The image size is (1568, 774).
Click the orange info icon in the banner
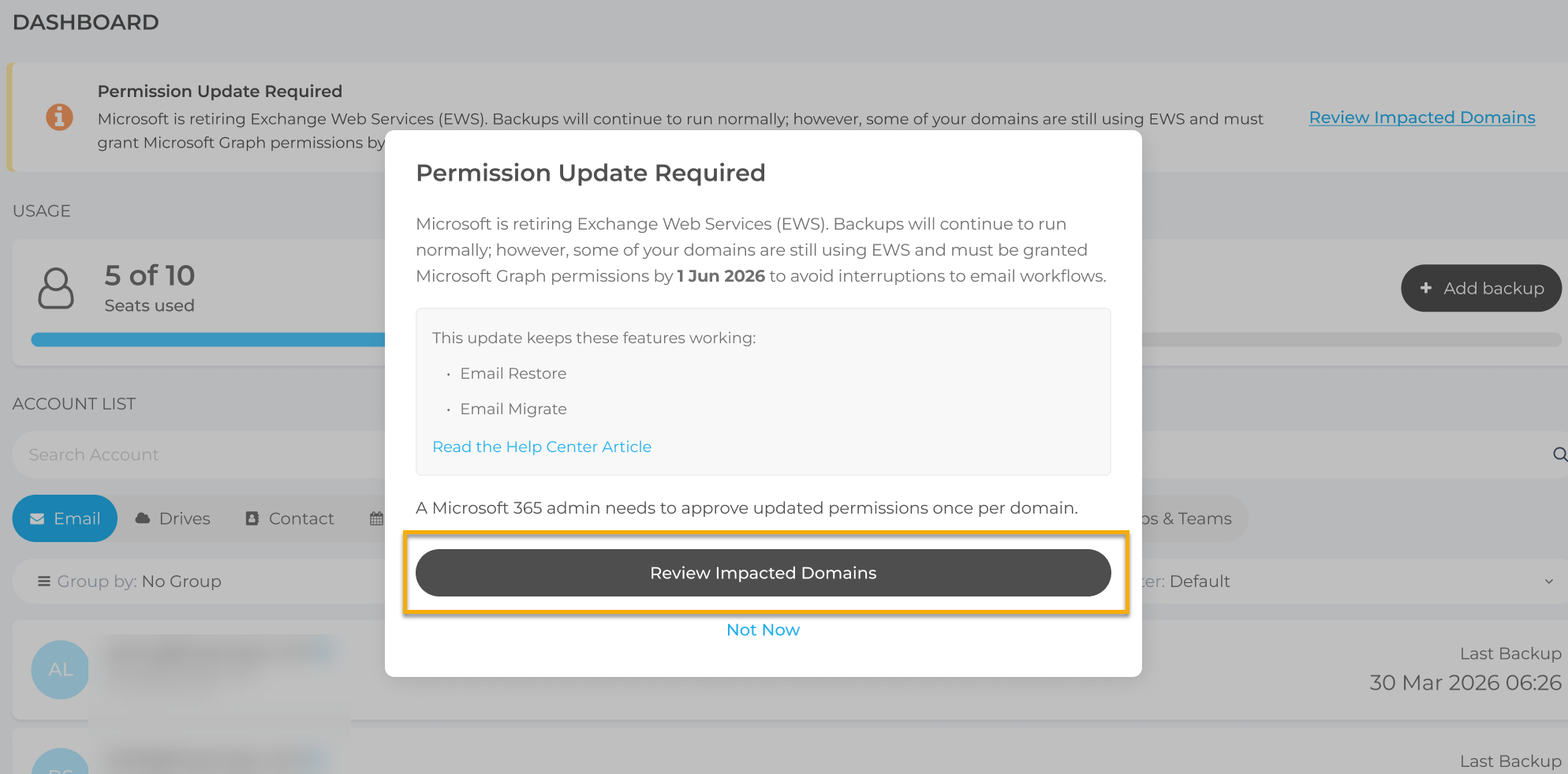pos(59,117)
